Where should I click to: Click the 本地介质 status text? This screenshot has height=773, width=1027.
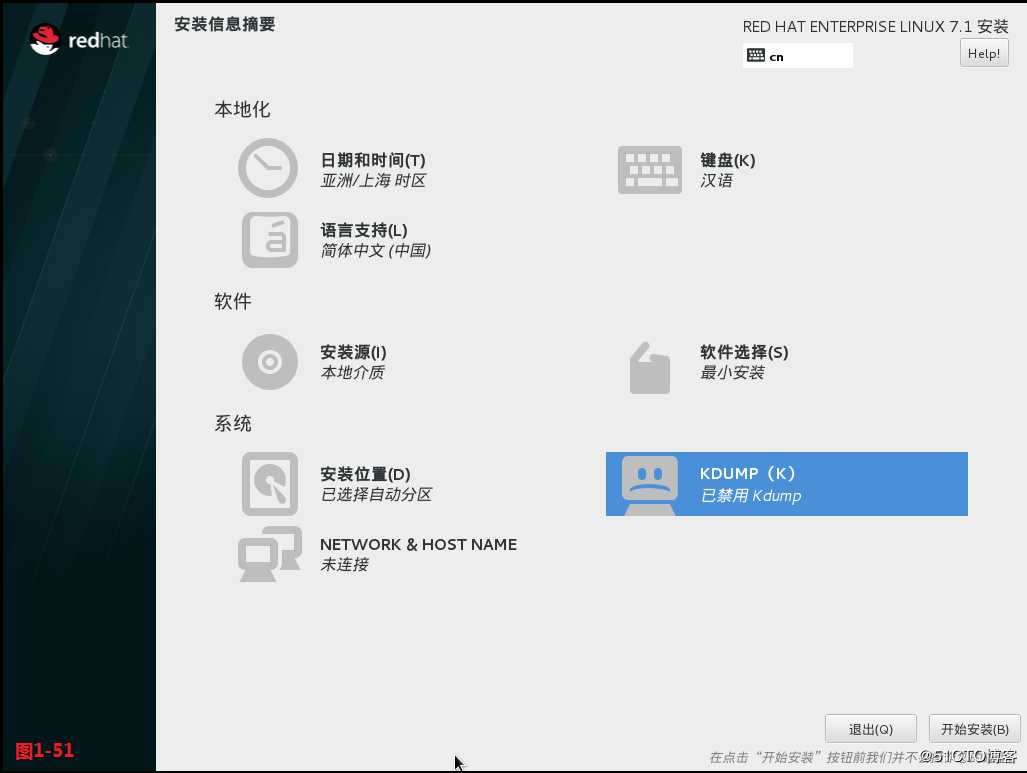click(352, 372)
